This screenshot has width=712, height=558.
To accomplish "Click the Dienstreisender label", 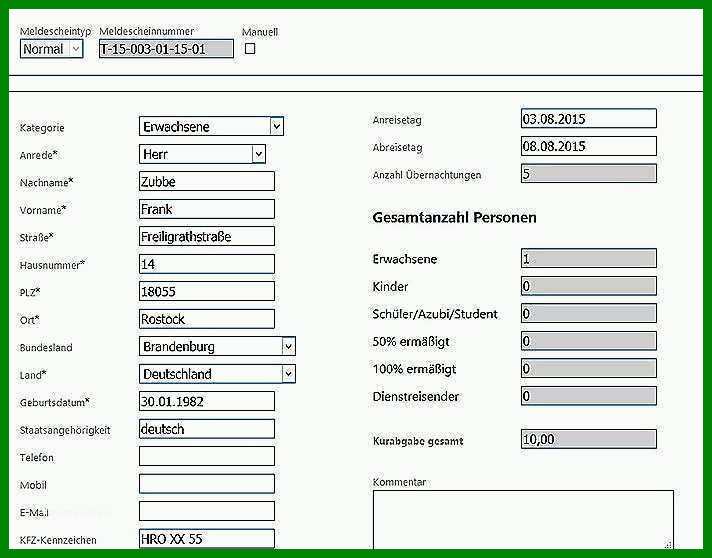I will point(416,396).
